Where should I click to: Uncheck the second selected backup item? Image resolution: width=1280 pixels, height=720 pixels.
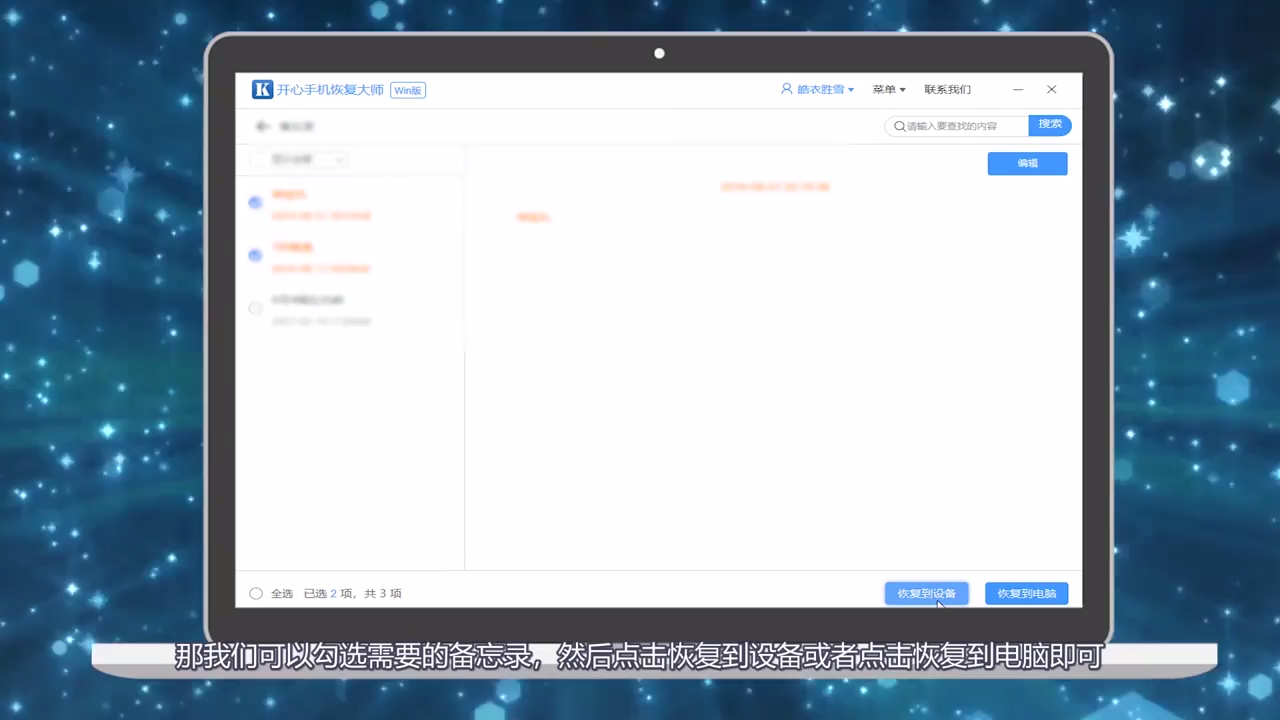click(255, 256)
